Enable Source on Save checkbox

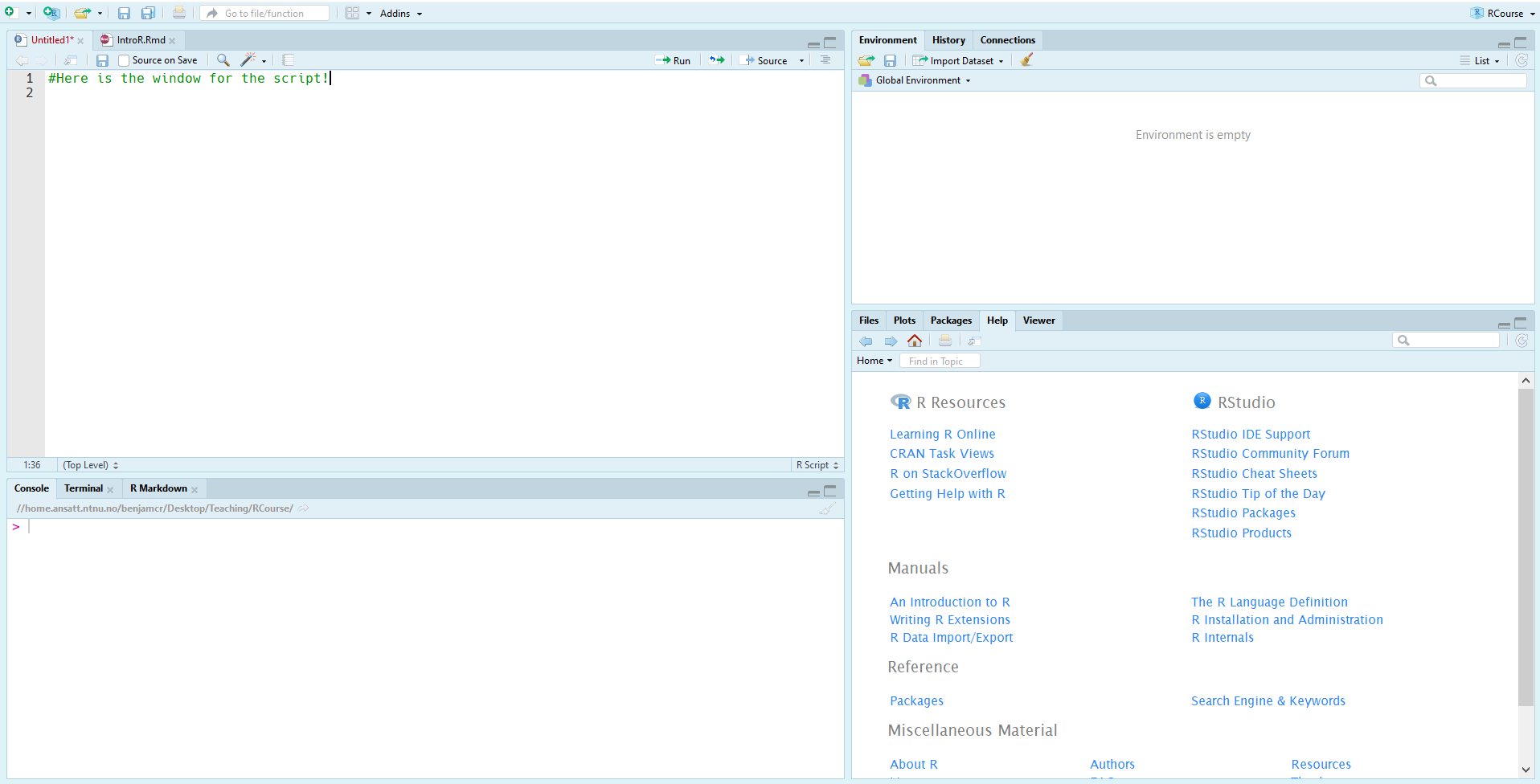click(x=124, y=60)
